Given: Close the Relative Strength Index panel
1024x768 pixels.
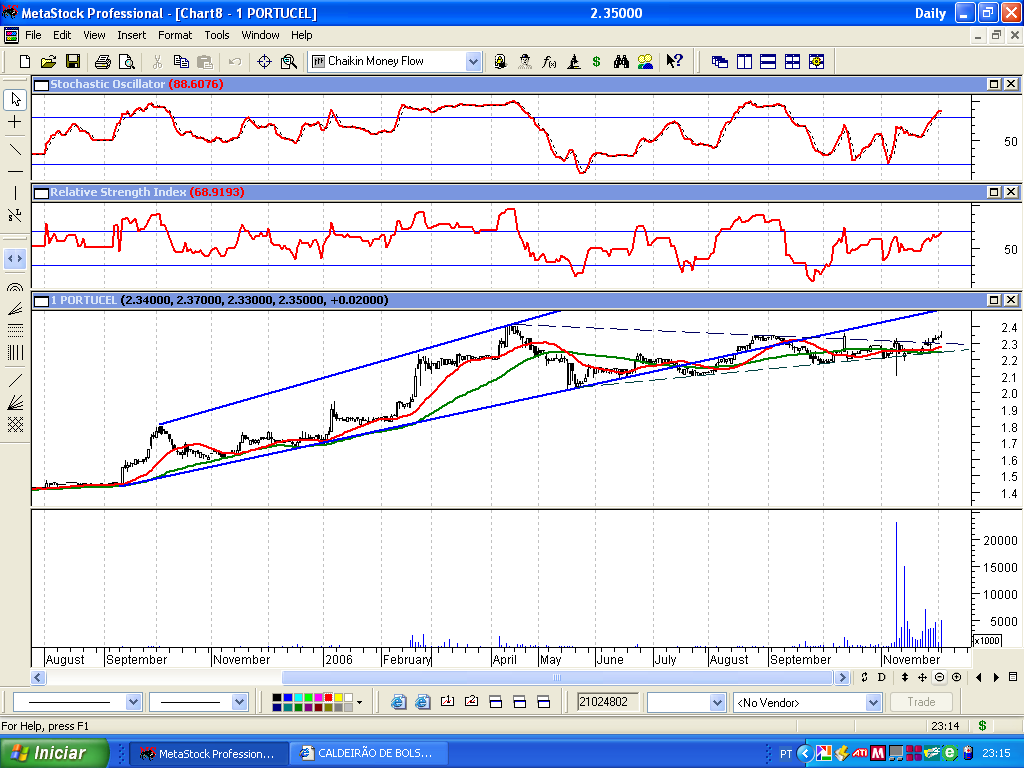Looking at the screenshot, I should [x=1011, y=192].
